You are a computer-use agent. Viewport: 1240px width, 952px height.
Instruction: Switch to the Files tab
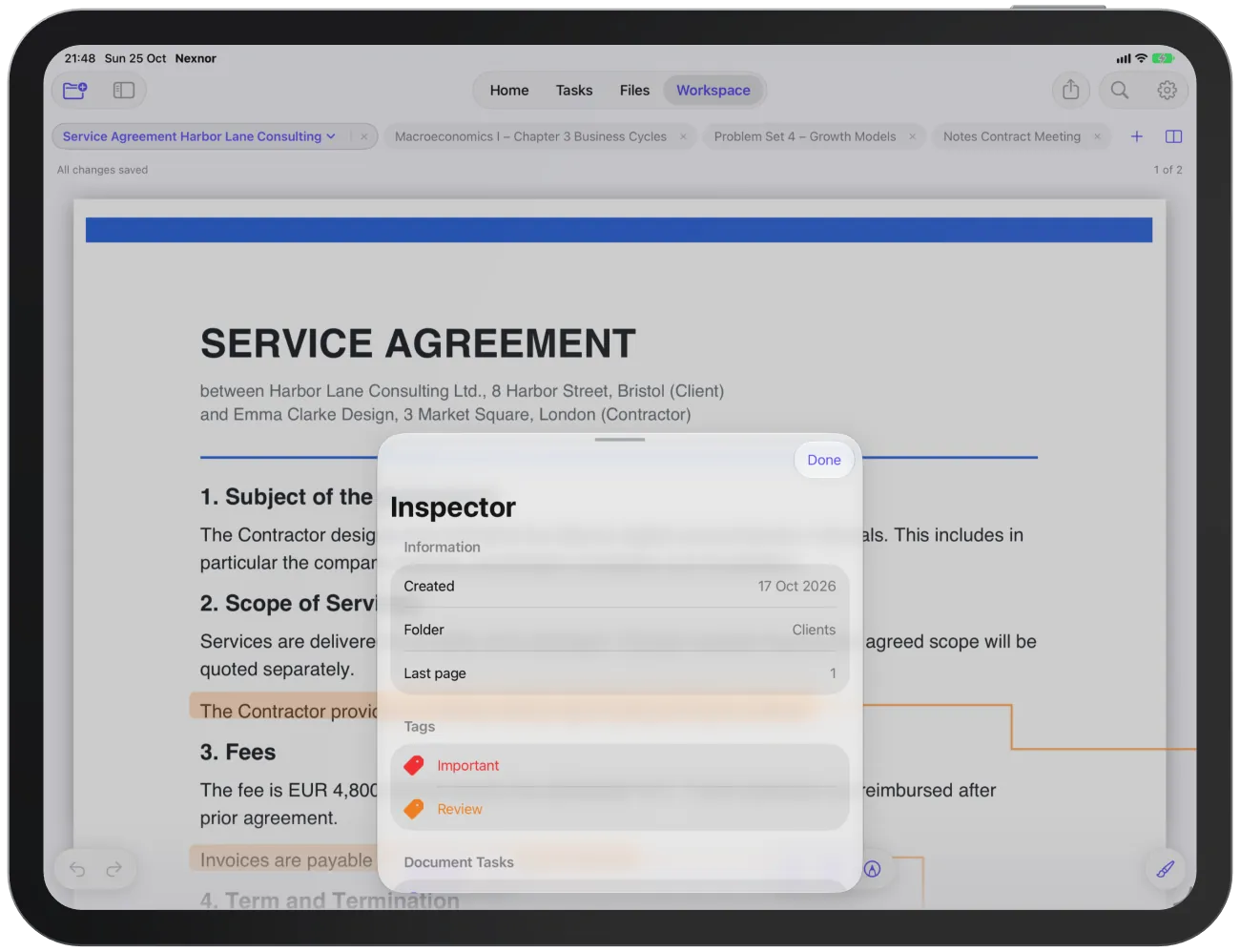[x=634, y=91]
